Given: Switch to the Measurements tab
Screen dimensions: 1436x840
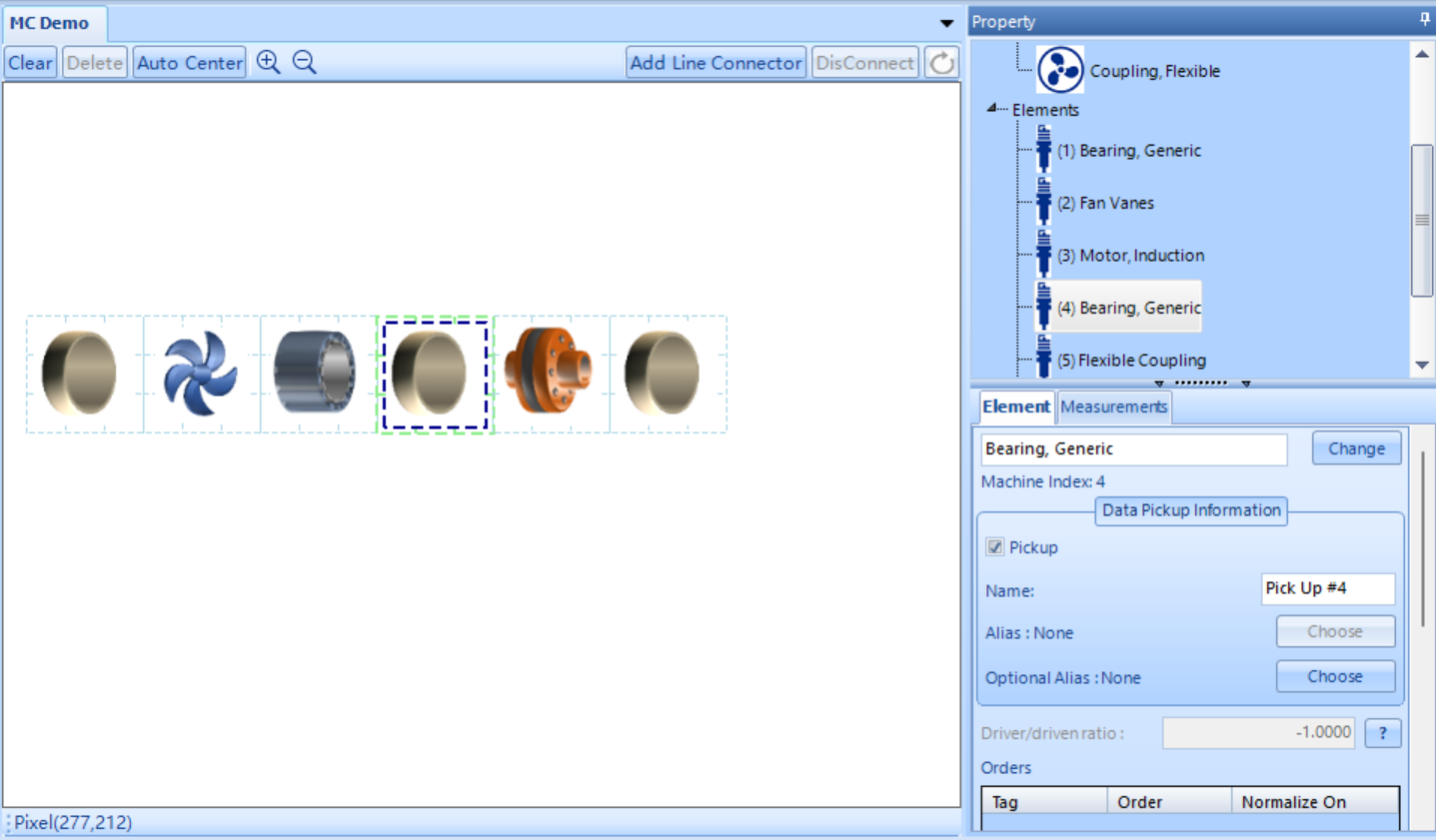Looking at the screenshot, I should pos(1114,407).
